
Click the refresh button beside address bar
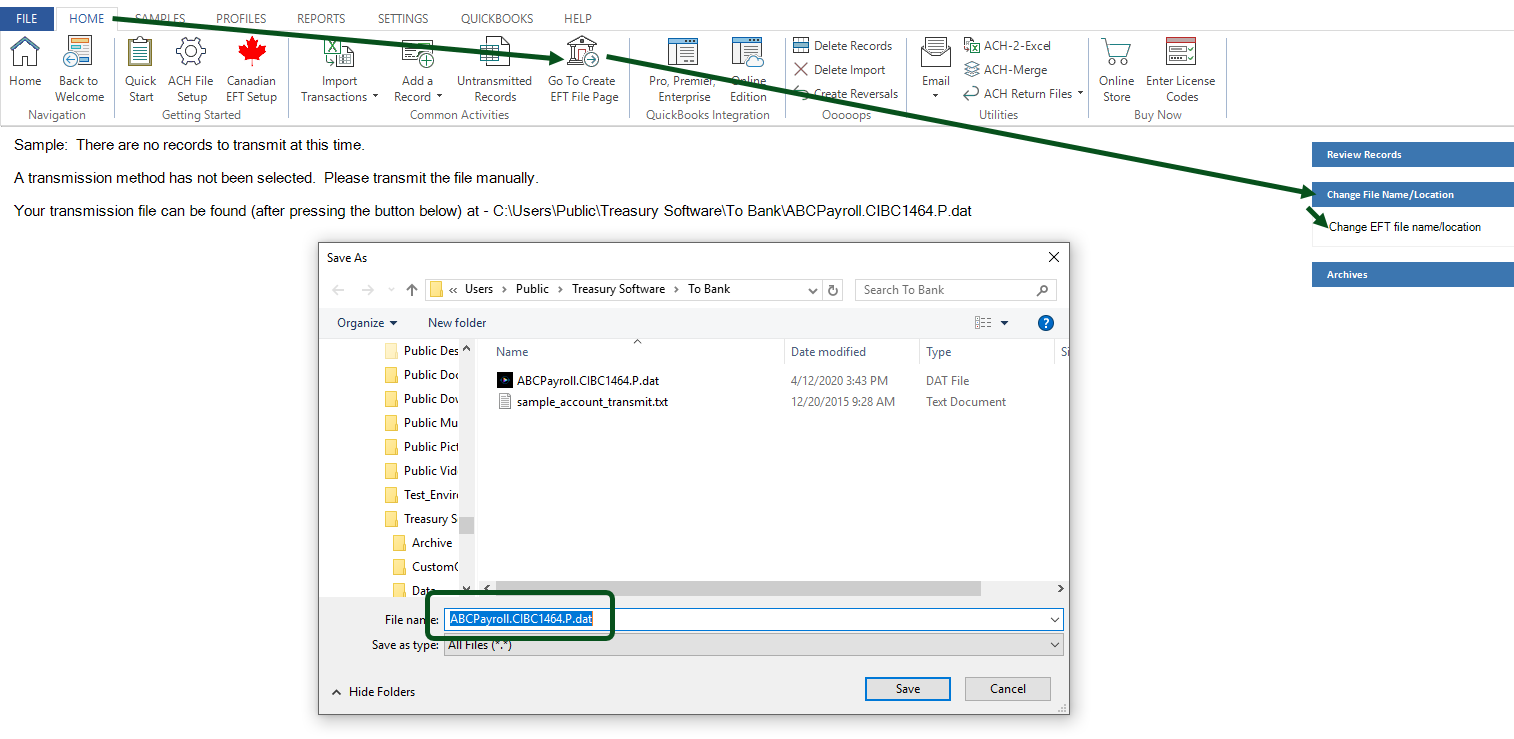pos(834,290)
